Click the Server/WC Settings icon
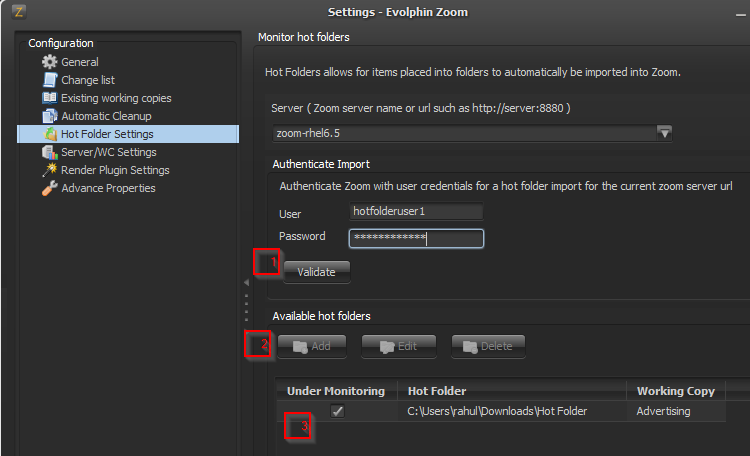This screenshot has height=456, width=750. coord(50,152)
